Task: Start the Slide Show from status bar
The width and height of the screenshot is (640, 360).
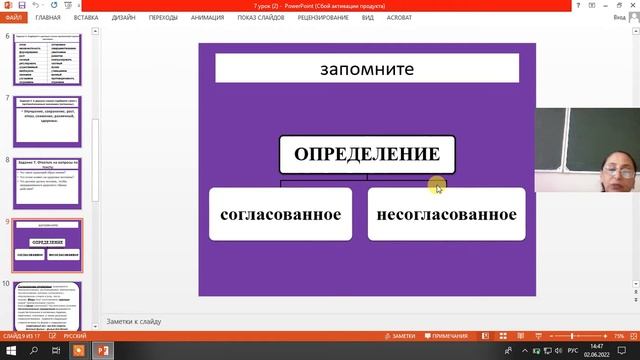Action: (x=538, y=336)
